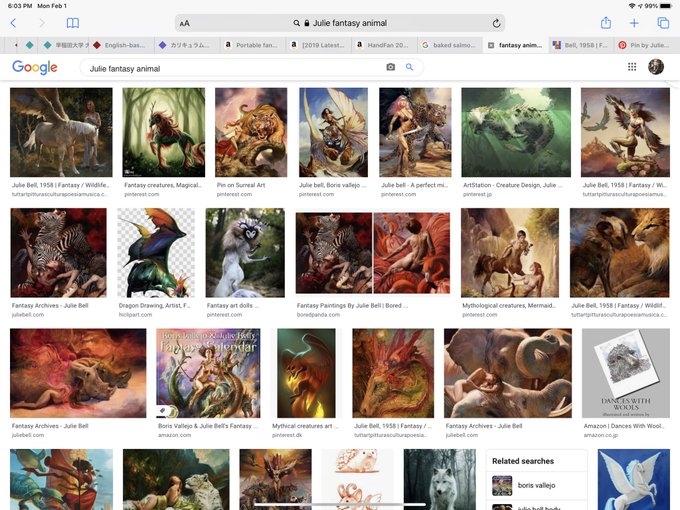Image resolution: width=680 pixels, height=510 pixels.
Task: Switch to the 'English-bas...' tab
Action: (121, 45)
